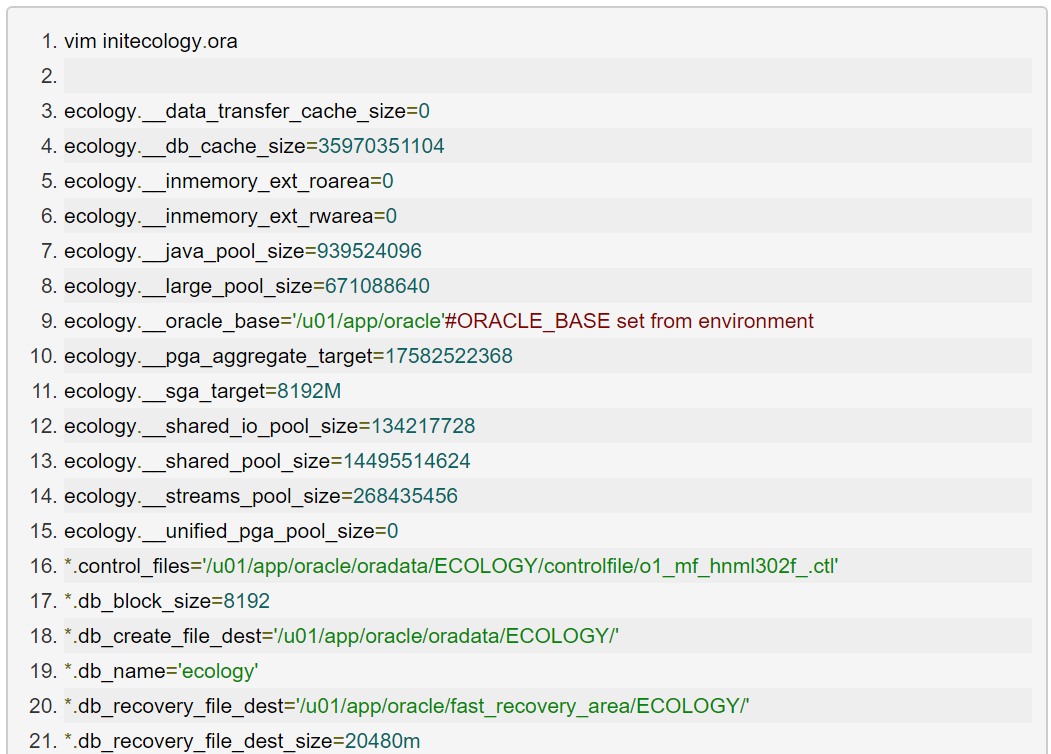Viewport: 1051px width, 754px height.
Task: Click the db_recovery_file_dest_size value 20480m
Action: coord(383,741)
